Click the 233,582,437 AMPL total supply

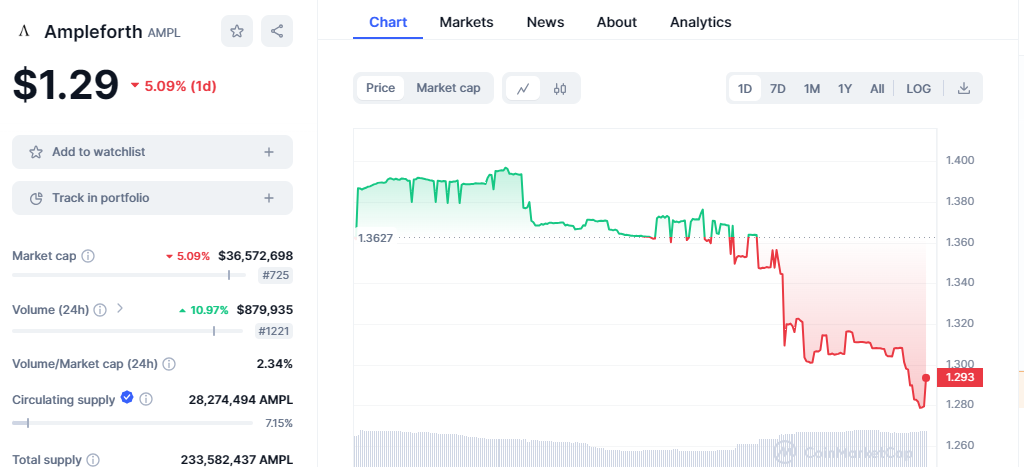(236, 460)
